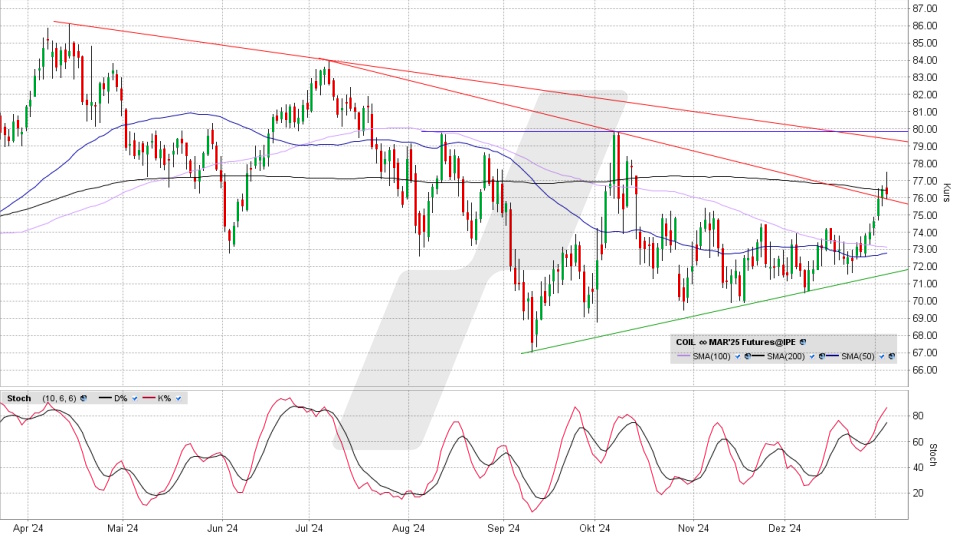Click the 87.00 price axis label
The width and height of the screenshot is (960, 540).
[924, 9]
